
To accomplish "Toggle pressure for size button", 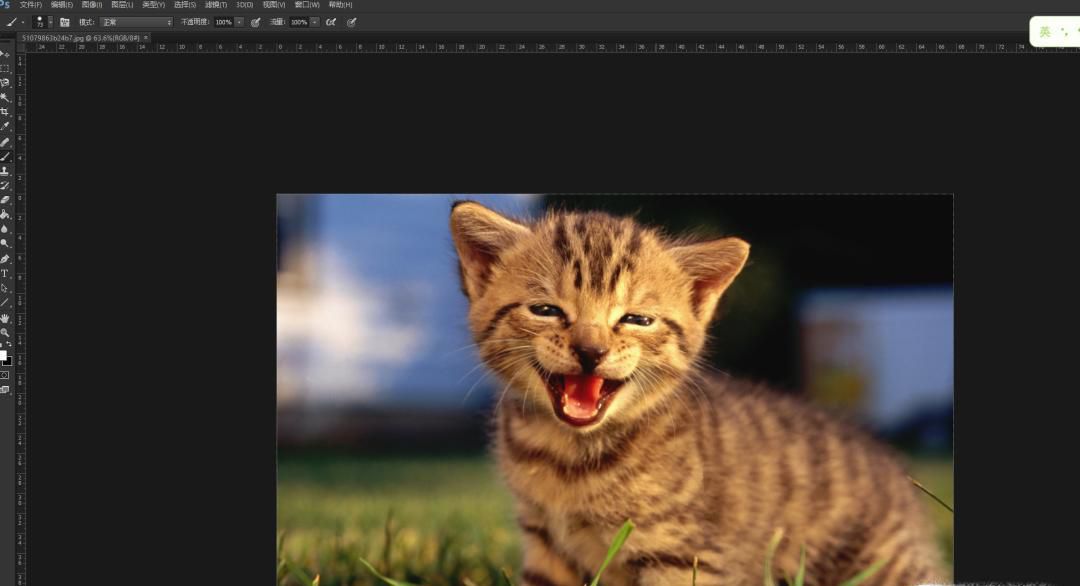I will click(x=351, y=22).
